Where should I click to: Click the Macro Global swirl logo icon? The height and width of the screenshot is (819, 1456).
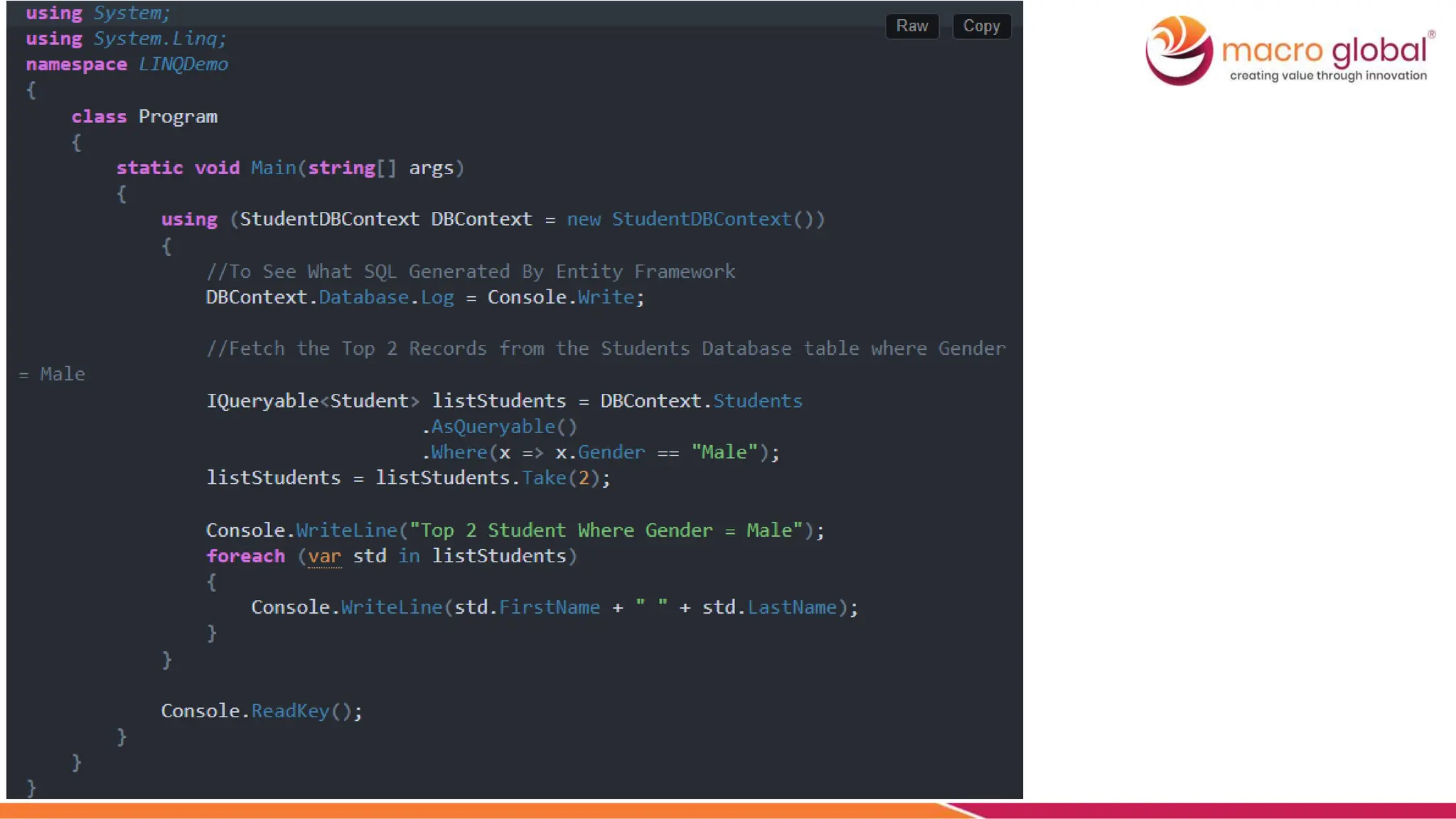(1179, 50)
